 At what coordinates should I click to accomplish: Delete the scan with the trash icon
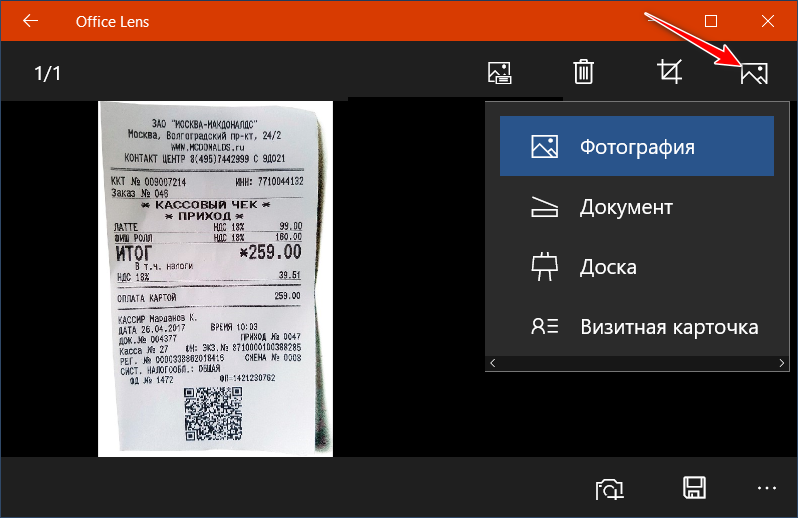[583, 71]
